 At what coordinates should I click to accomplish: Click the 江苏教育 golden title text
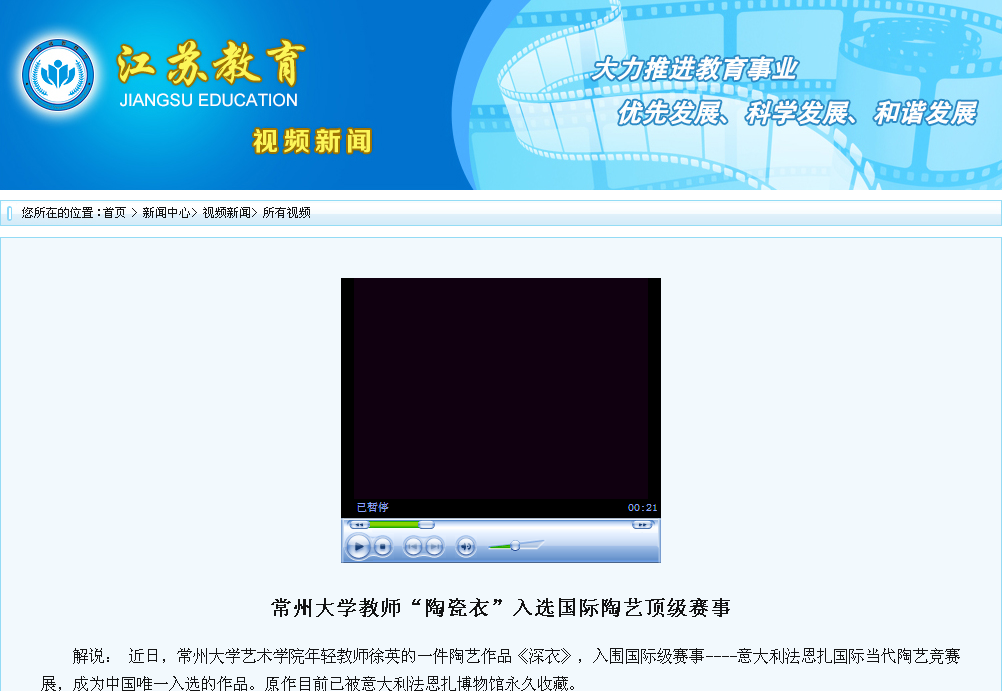pyautogui.click(x=210, y=65)
